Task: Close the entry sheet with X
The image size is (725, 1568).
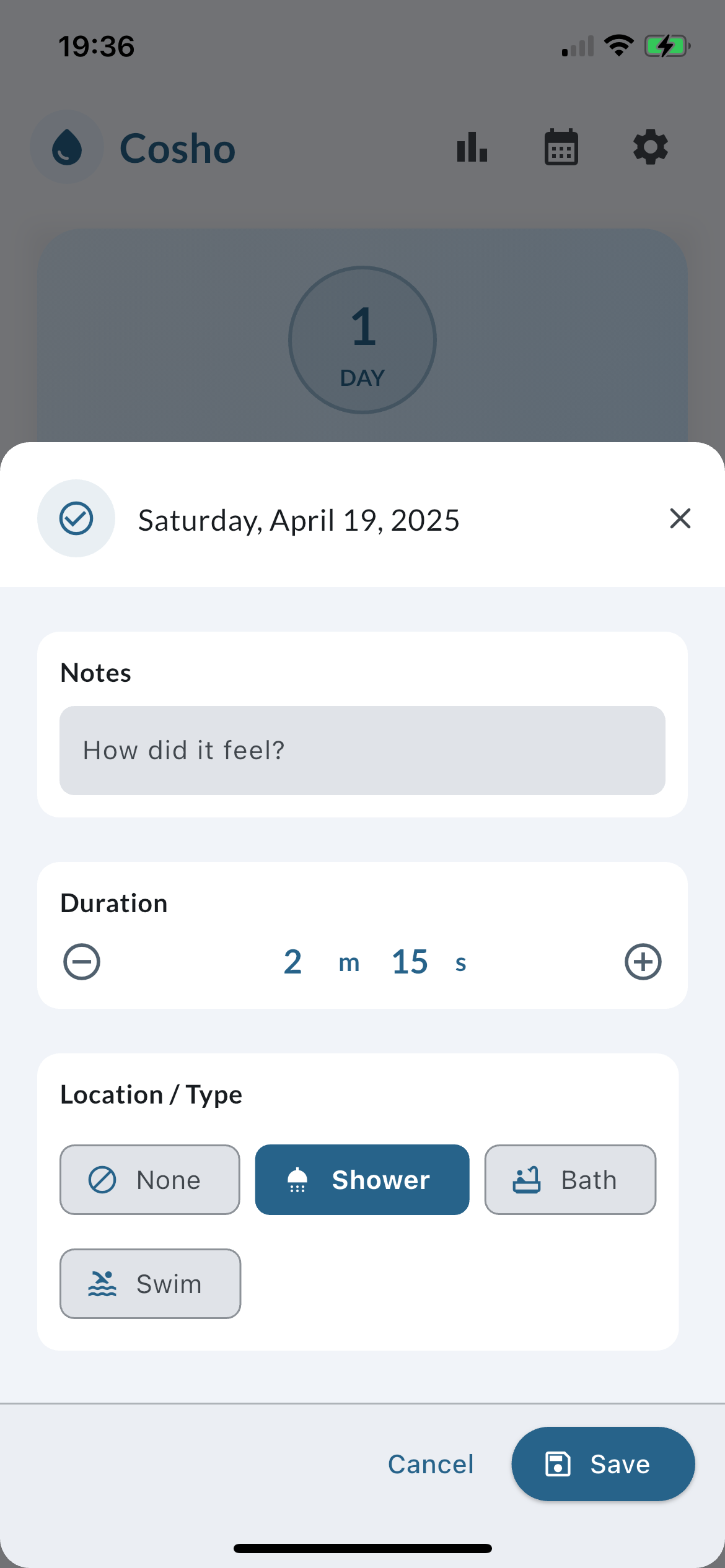Action: 680,518
